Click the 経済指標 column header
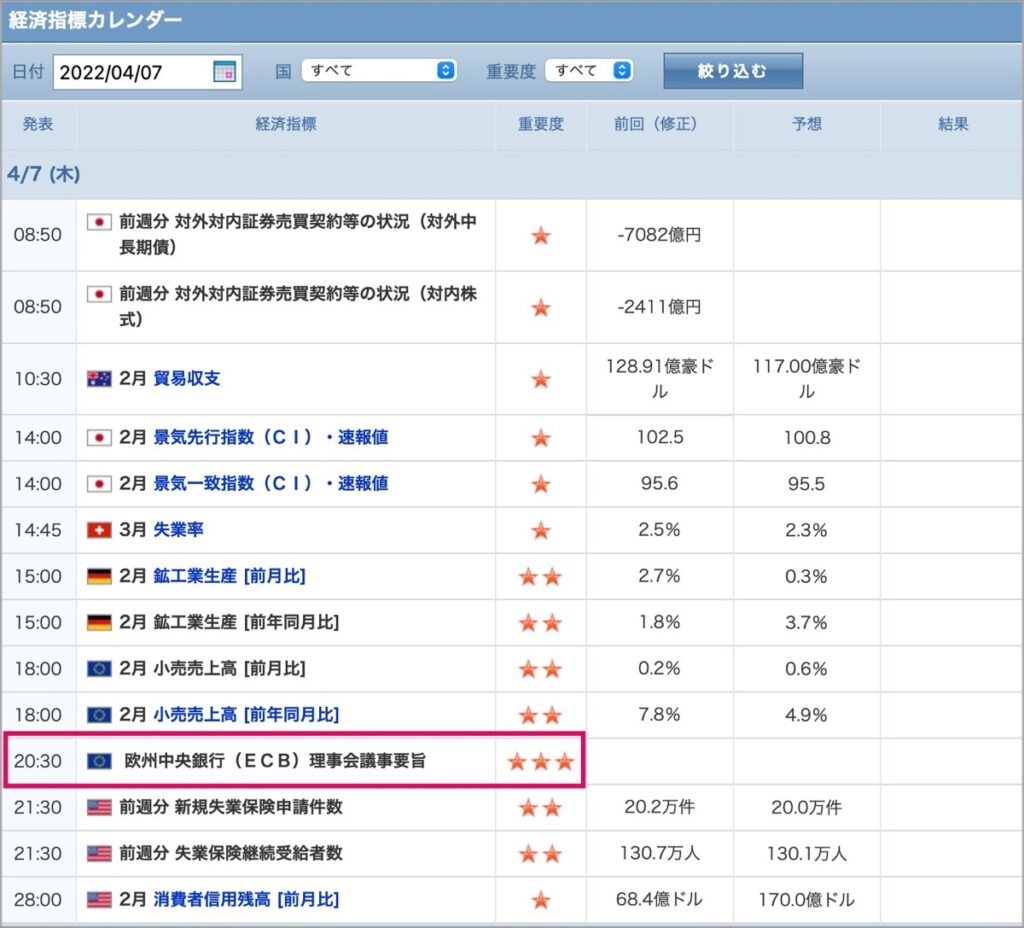 pyautogui.click(x=286, y=124)
